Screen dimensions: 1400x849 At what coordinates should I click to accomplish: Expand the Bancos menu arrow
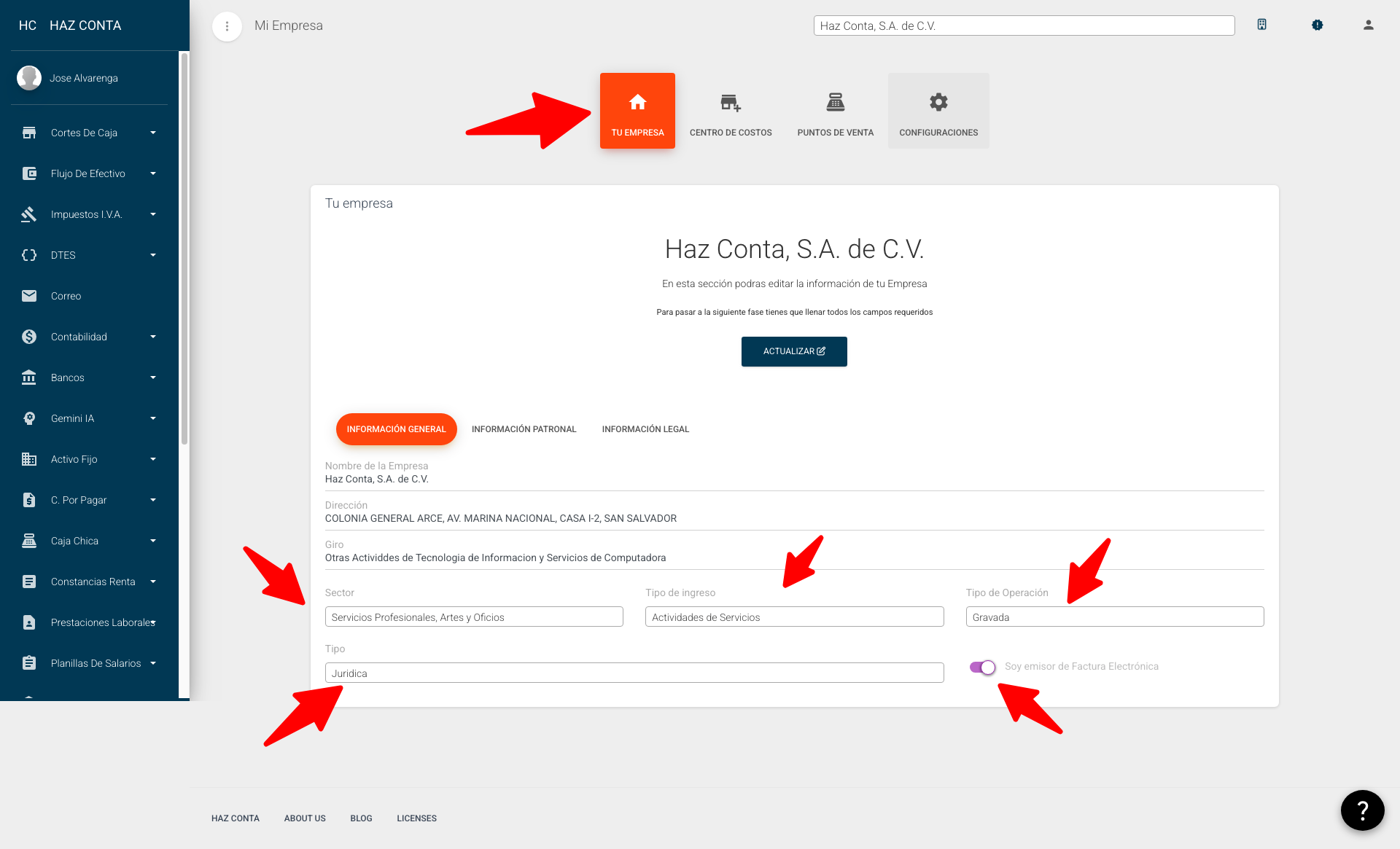(x=153, y=377)
